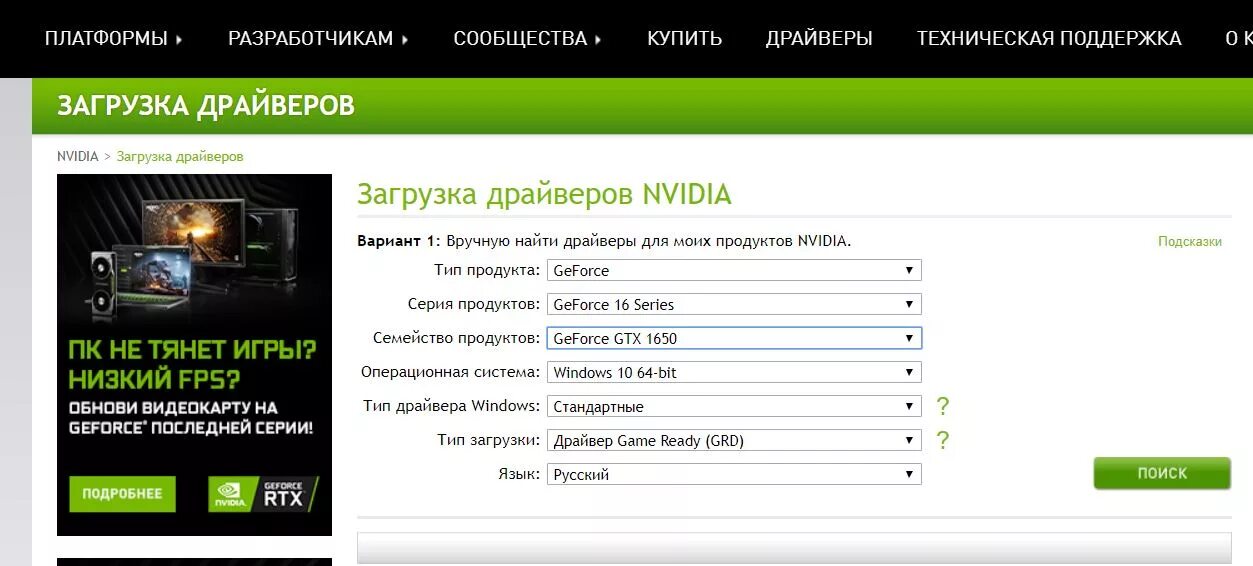Open the СООБЩЕСТВА menu
Viewport: 1253px width, 566px height.
pyautogui.click(x=528, y=39)
